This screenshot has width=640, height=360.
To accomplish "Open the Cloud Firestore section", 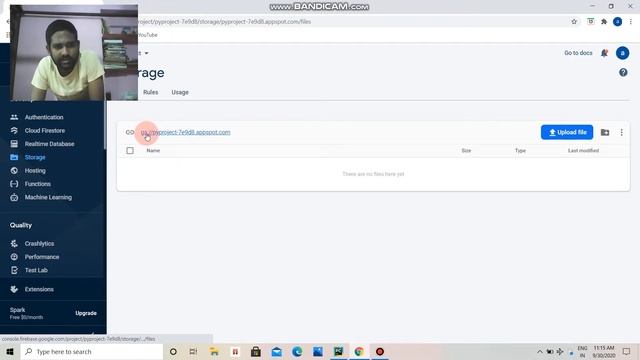I will (x=44, y=131).
